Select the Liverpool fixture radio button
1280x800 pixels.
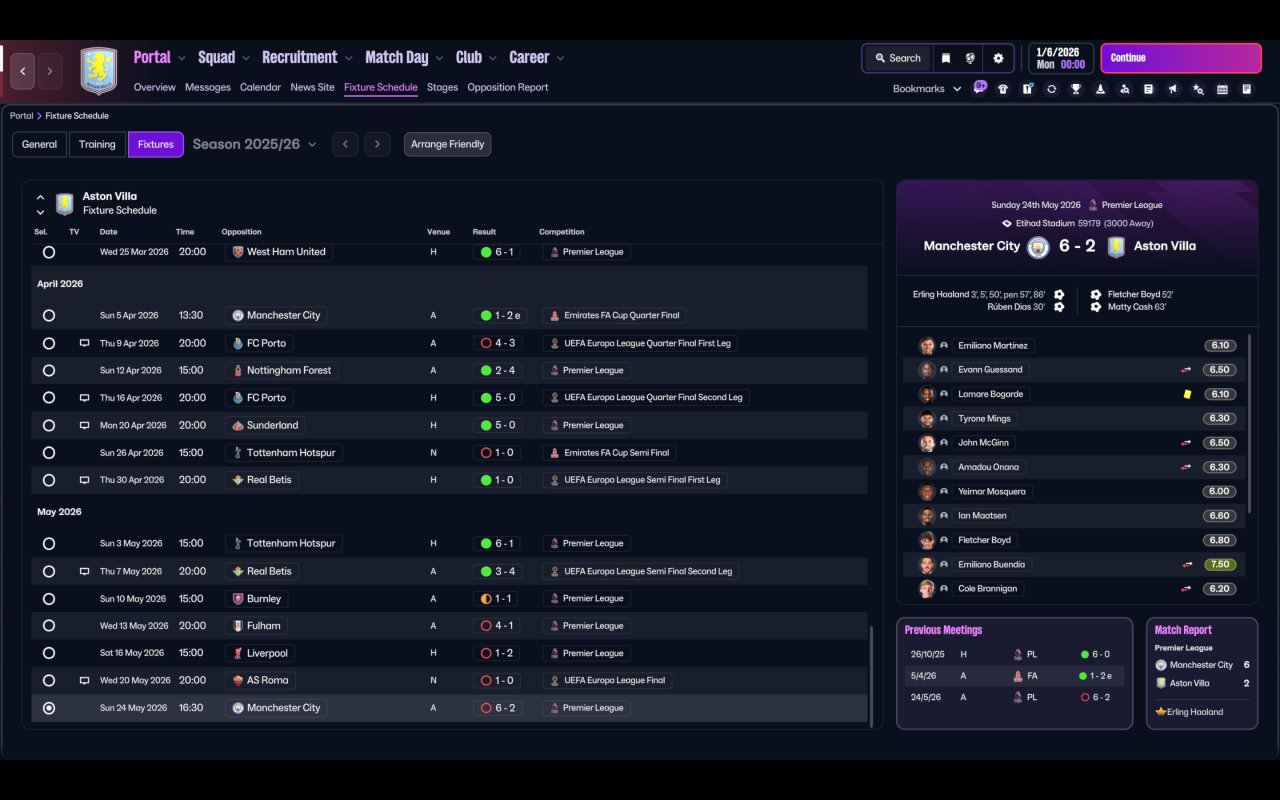(49, 653)
